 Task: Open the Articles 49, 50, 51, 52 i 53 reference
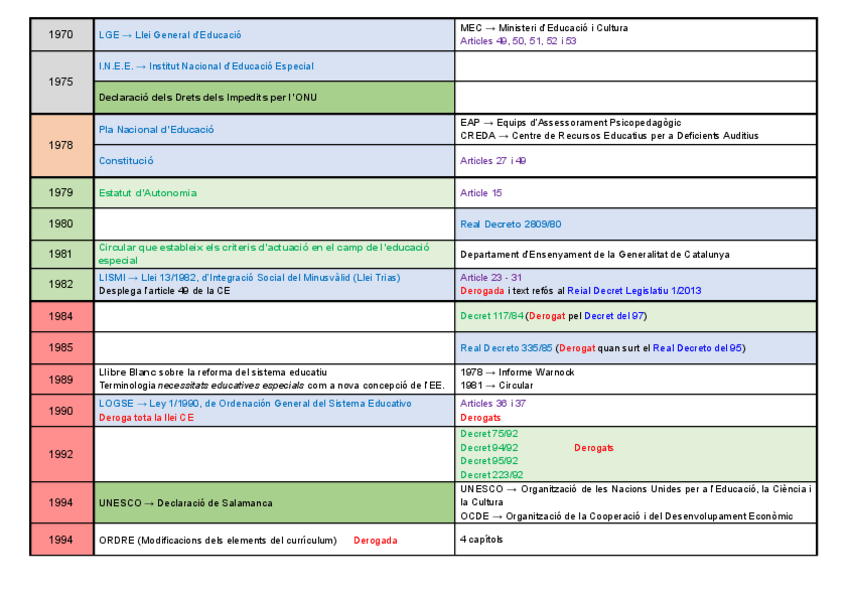coord(516,41)
